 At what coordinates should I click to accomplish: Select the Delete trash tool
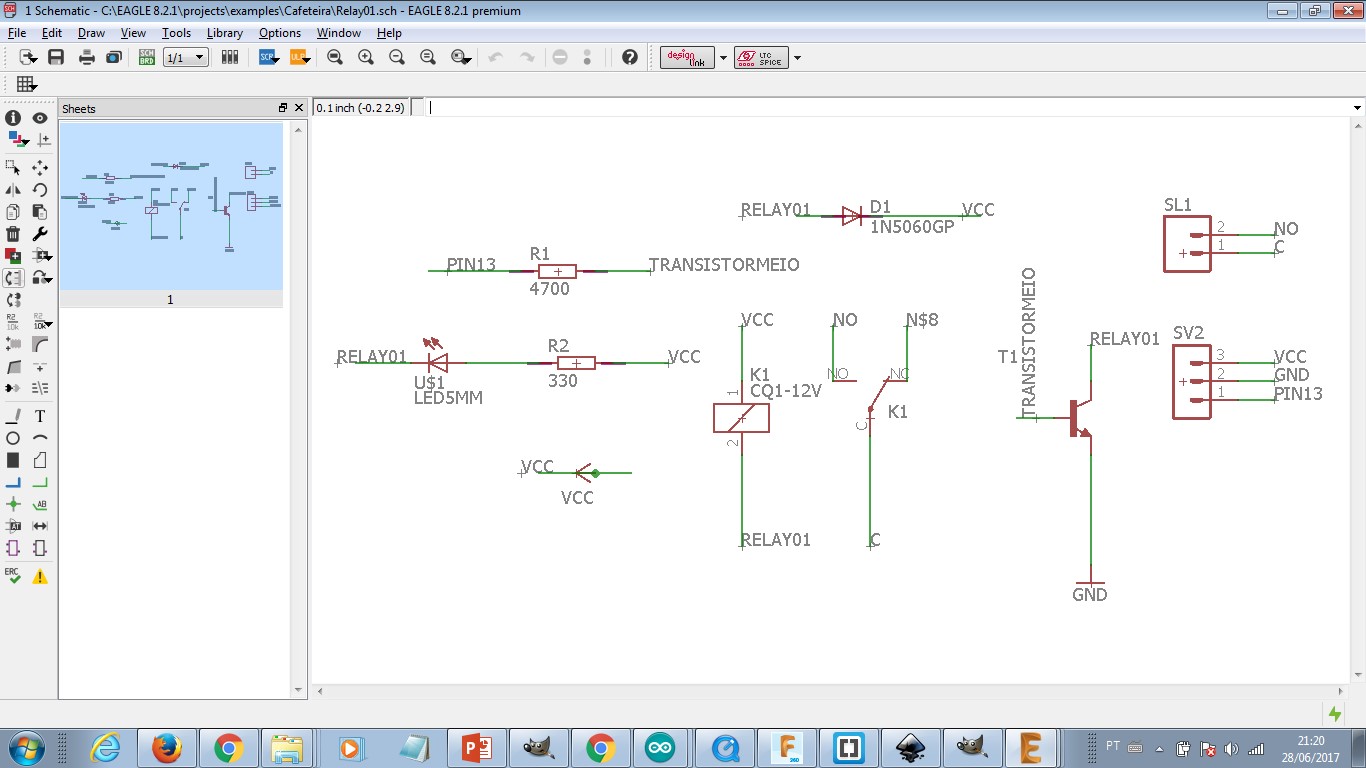click(13, 233)
